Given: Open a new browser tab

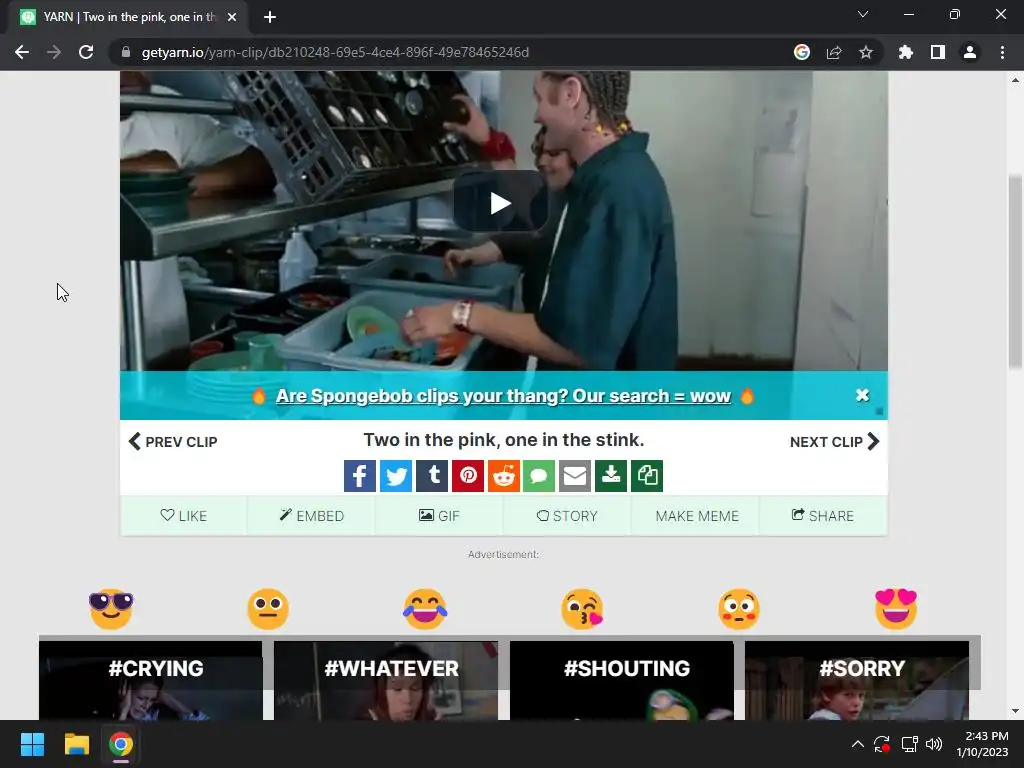Looking at the screenshot, I should [x=270, y=17].
